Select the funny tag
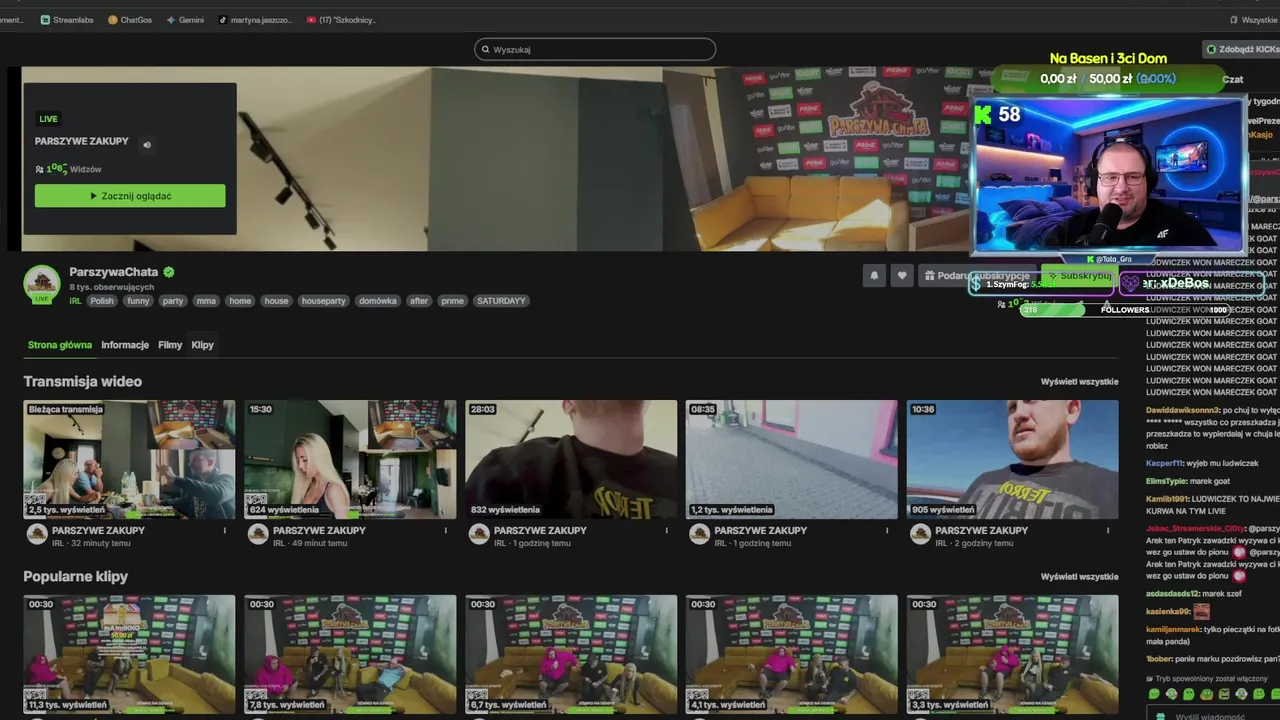Image resolution: width=1280 pixels, height=720 pixels. 138,301
